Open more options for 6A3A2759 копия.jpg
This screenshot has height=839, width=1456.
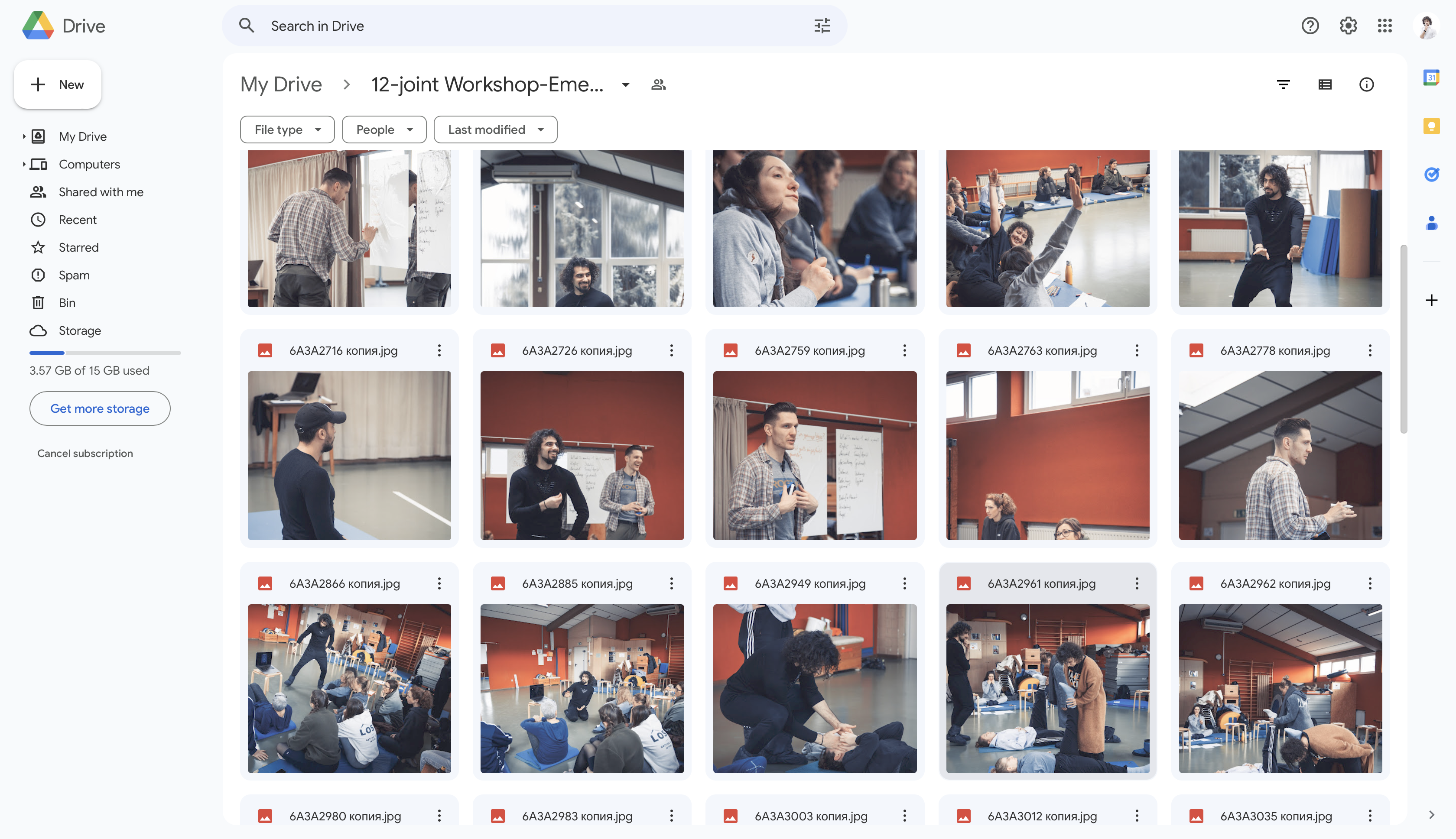(904, 350)
